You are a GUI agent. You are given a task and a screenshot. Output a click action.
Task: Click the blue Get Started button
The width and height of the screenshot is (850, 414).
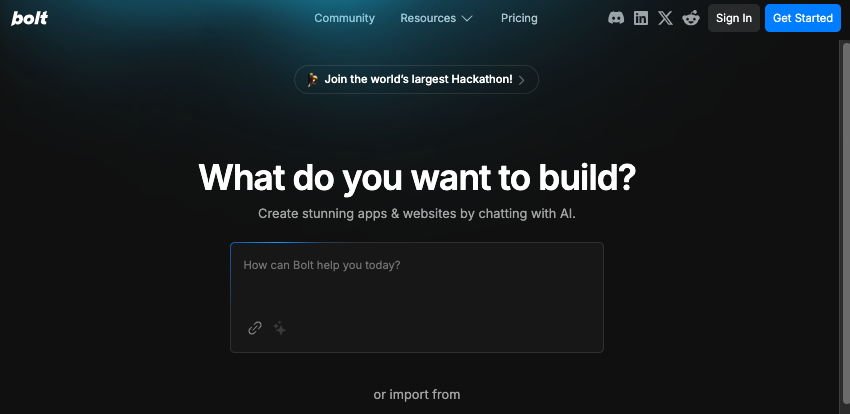(802, 18)
